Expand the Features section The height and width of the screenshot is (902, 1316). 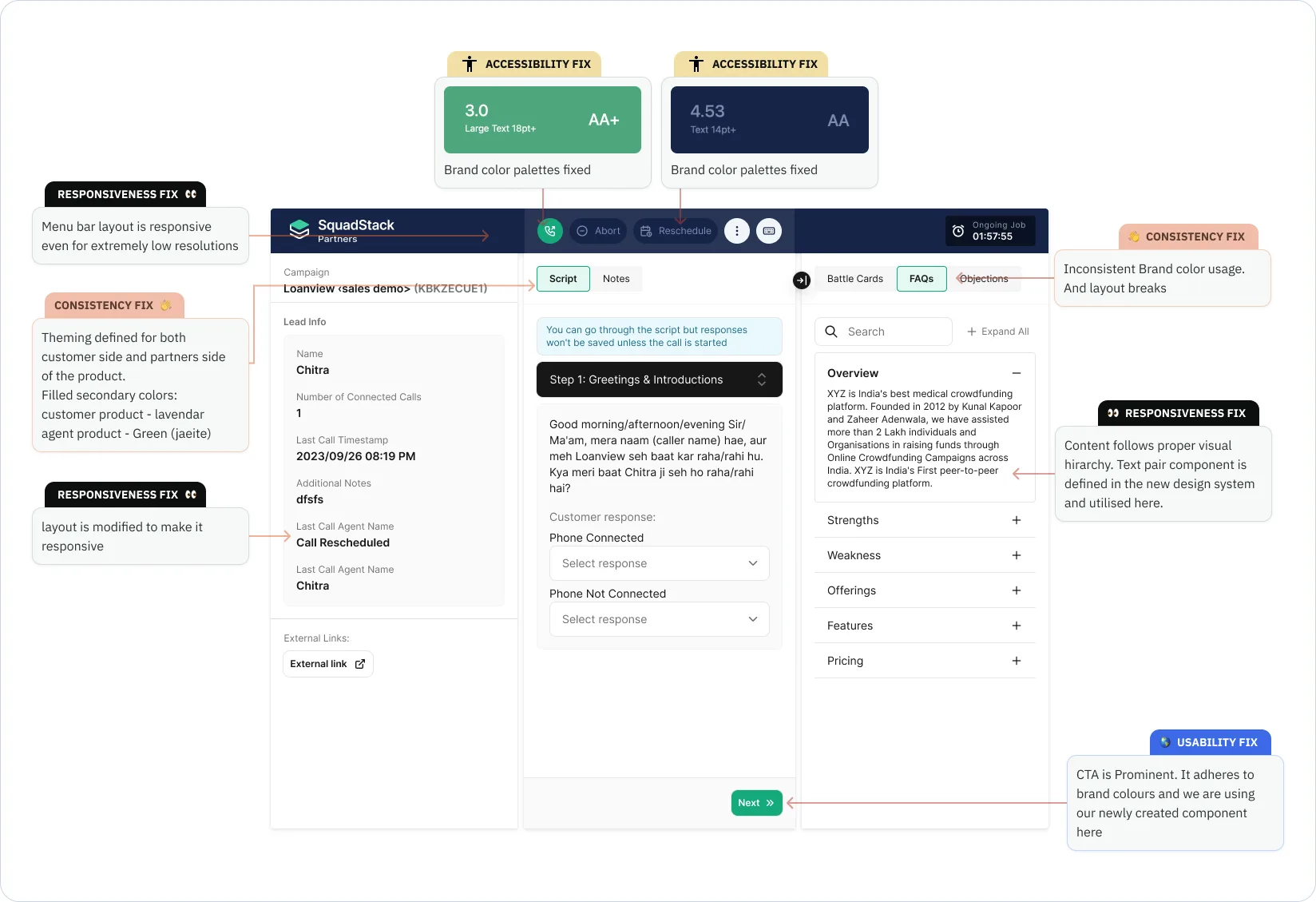tap(1017, 626)
